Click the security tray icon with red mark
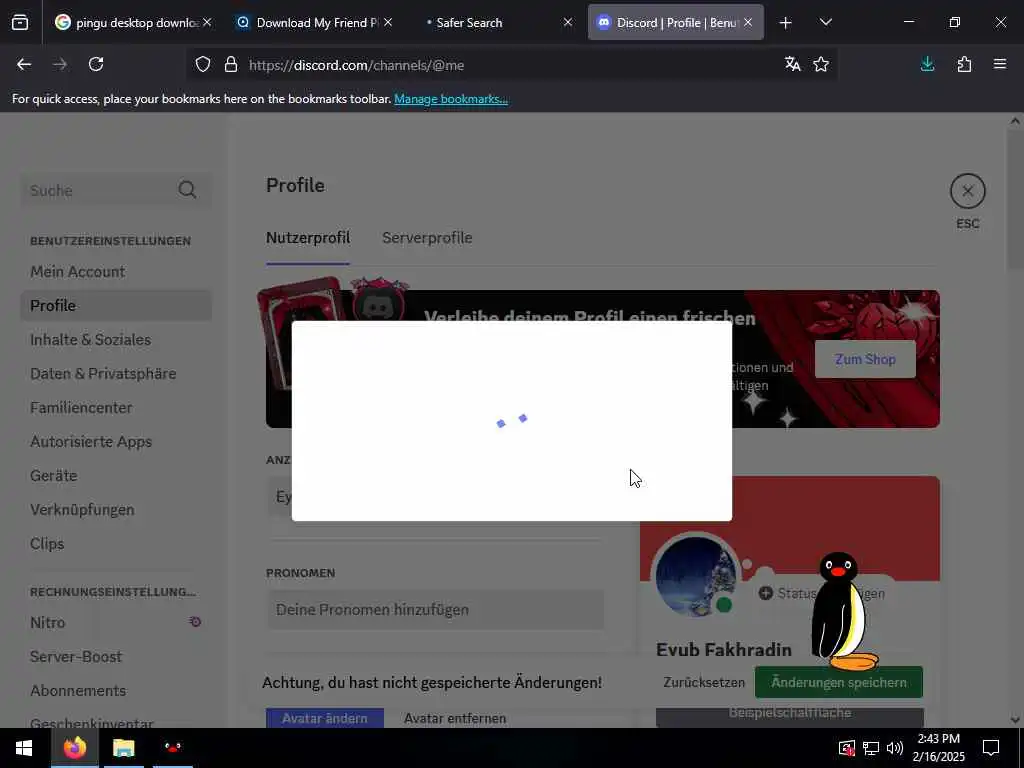This screenshot has width=1024, height=768. coord(846,748)
